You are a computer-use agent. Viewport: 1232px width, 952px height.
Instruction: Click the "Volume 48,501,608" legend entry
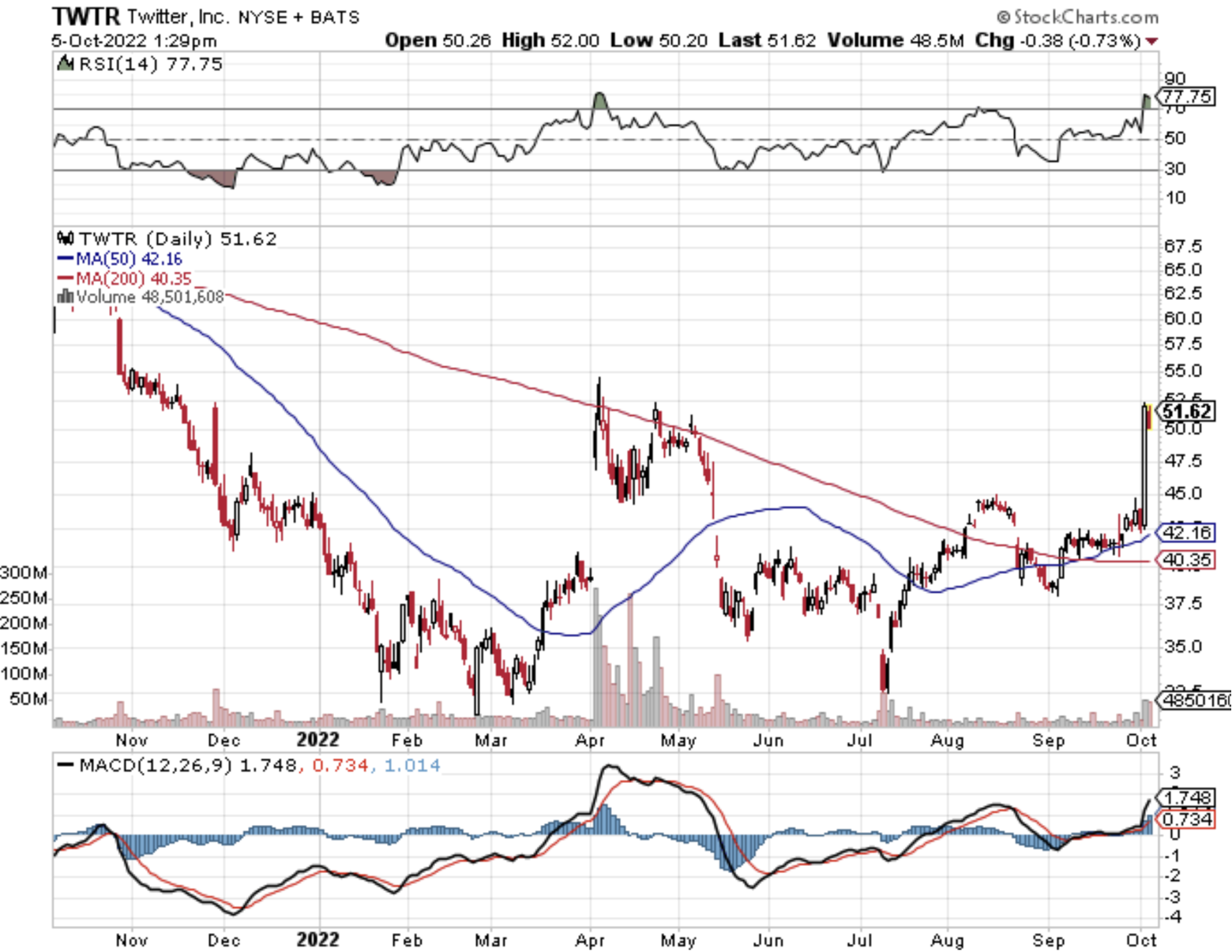(150, 297)
